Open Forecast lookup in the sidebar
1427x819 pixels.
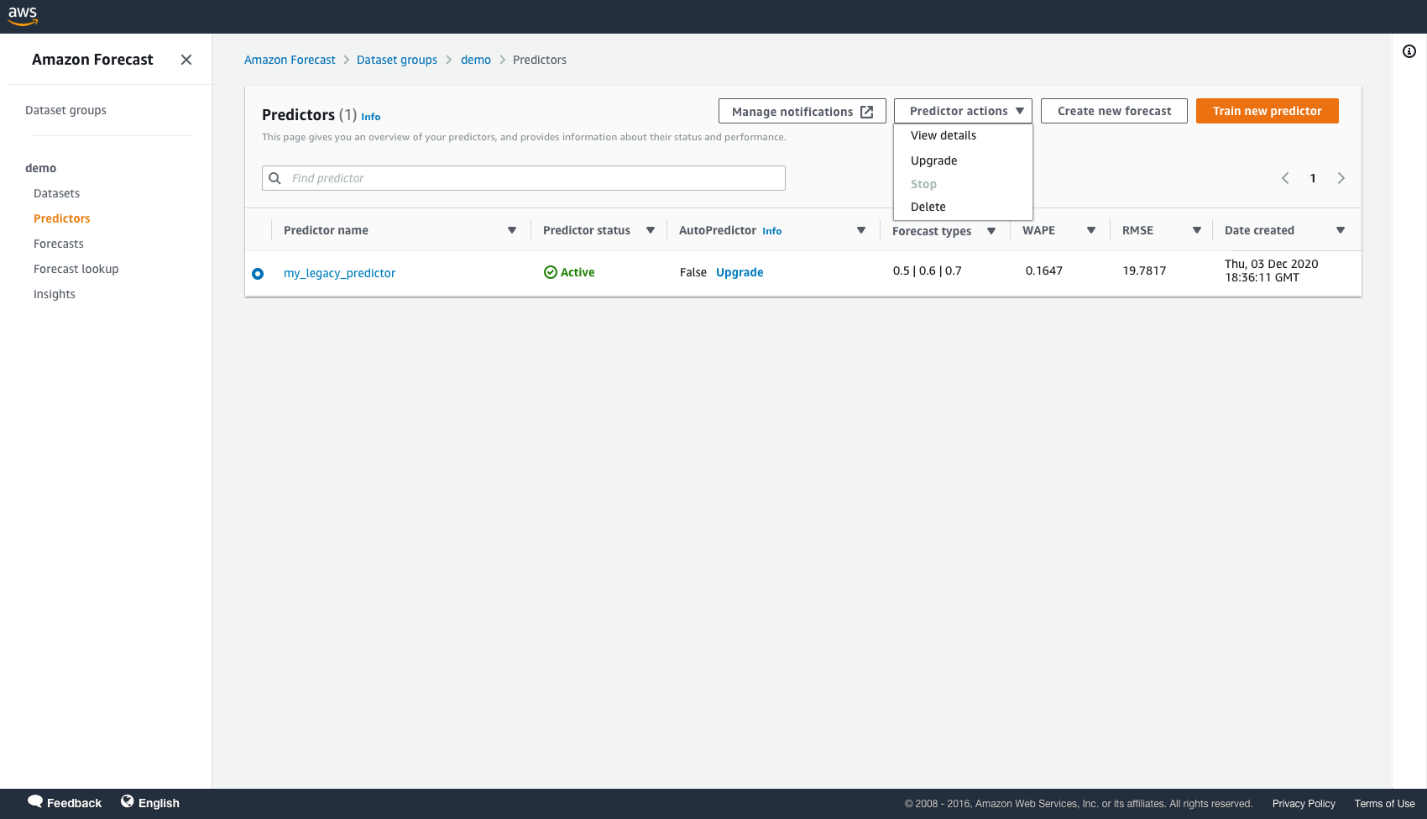tap(76, 269)
